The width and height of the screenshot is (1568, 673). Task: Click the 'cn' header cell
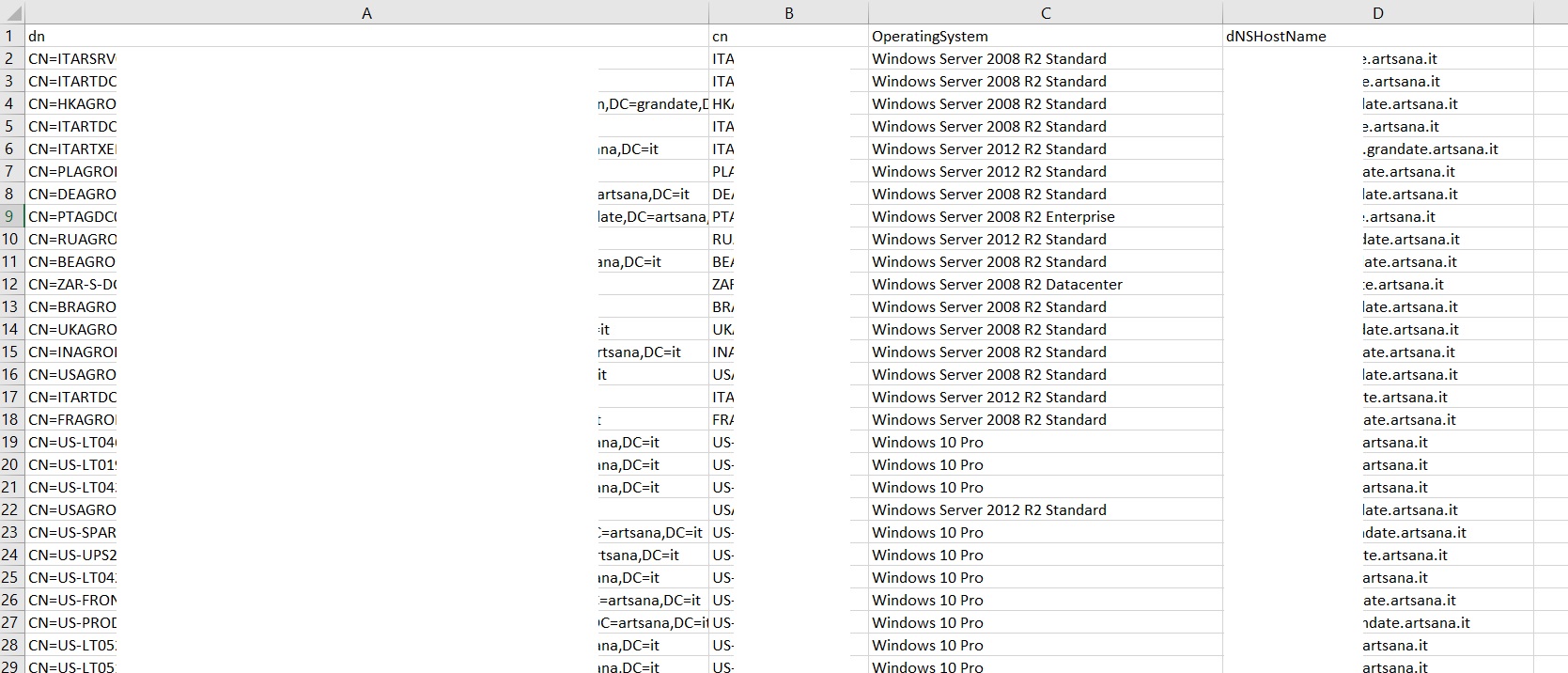click(x=788, y=37)
